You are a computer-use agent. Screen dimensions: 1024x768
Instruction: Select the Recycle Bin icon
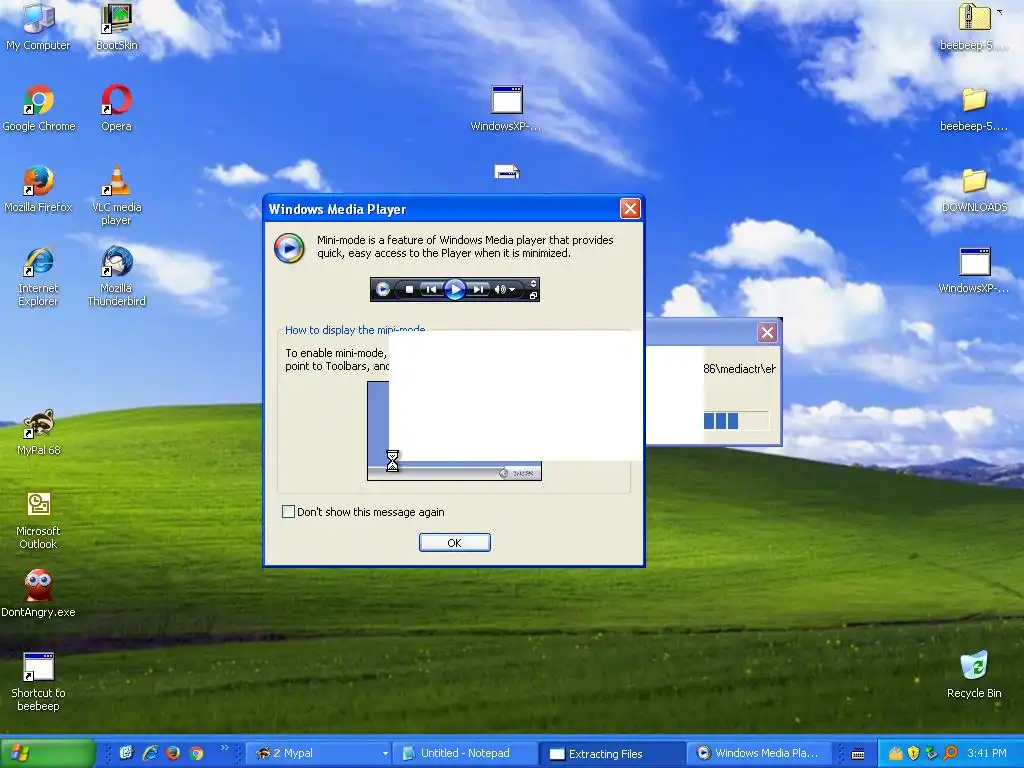coord(974,675)
